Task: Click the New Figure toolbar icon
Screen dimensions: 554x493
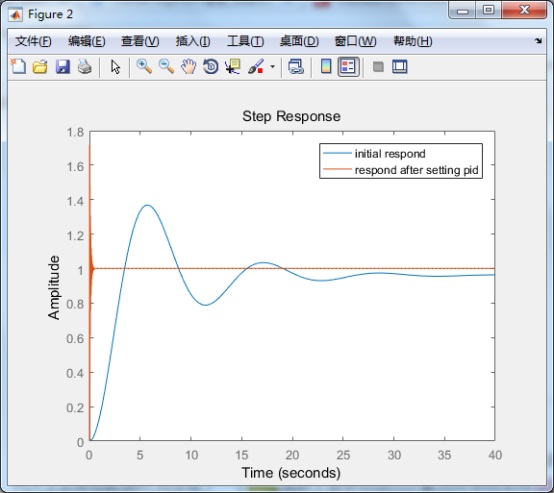Action: coord(18,66)
